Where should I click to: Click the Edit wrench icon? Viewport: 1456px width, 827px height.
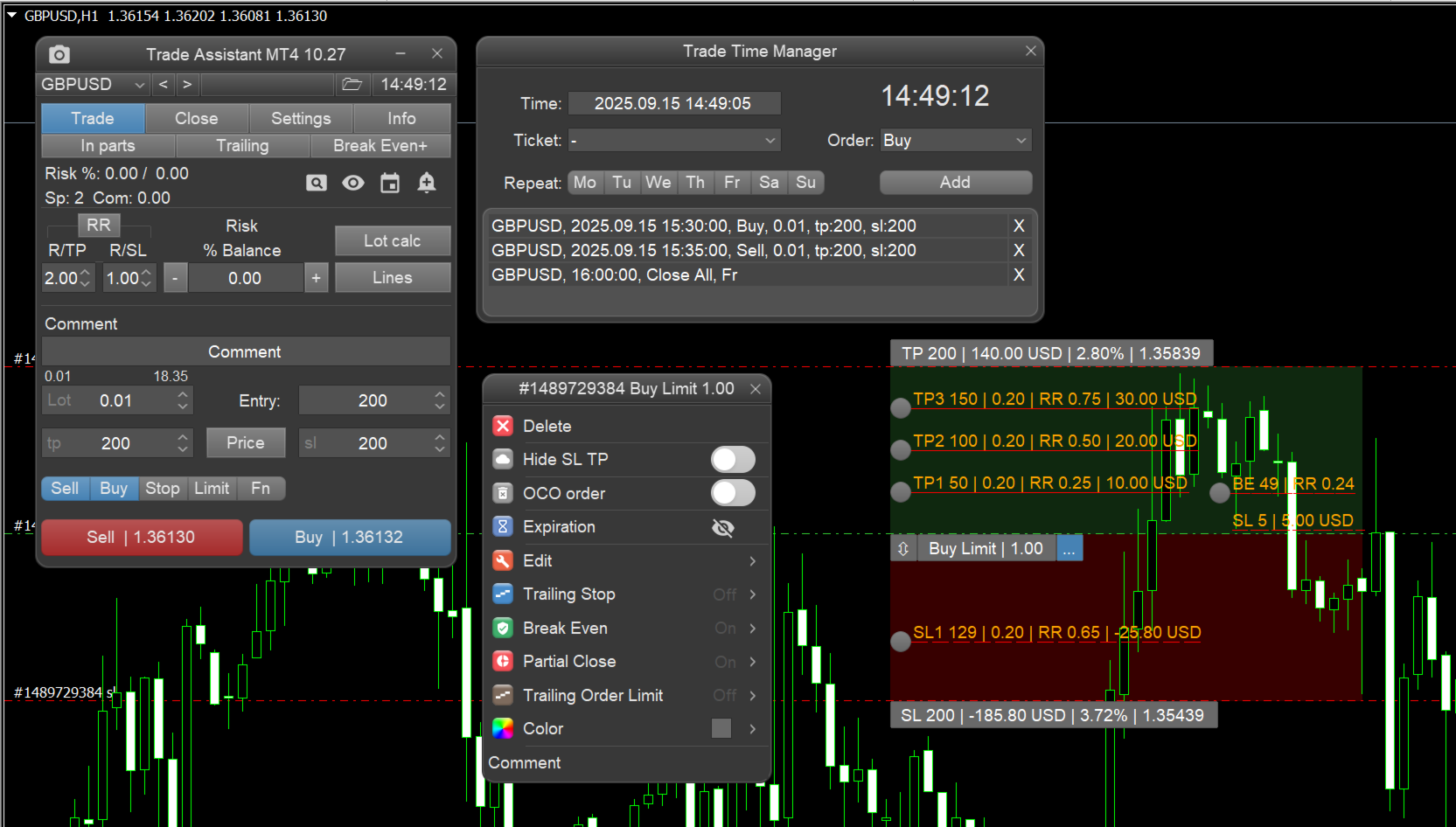pos(503,560)
